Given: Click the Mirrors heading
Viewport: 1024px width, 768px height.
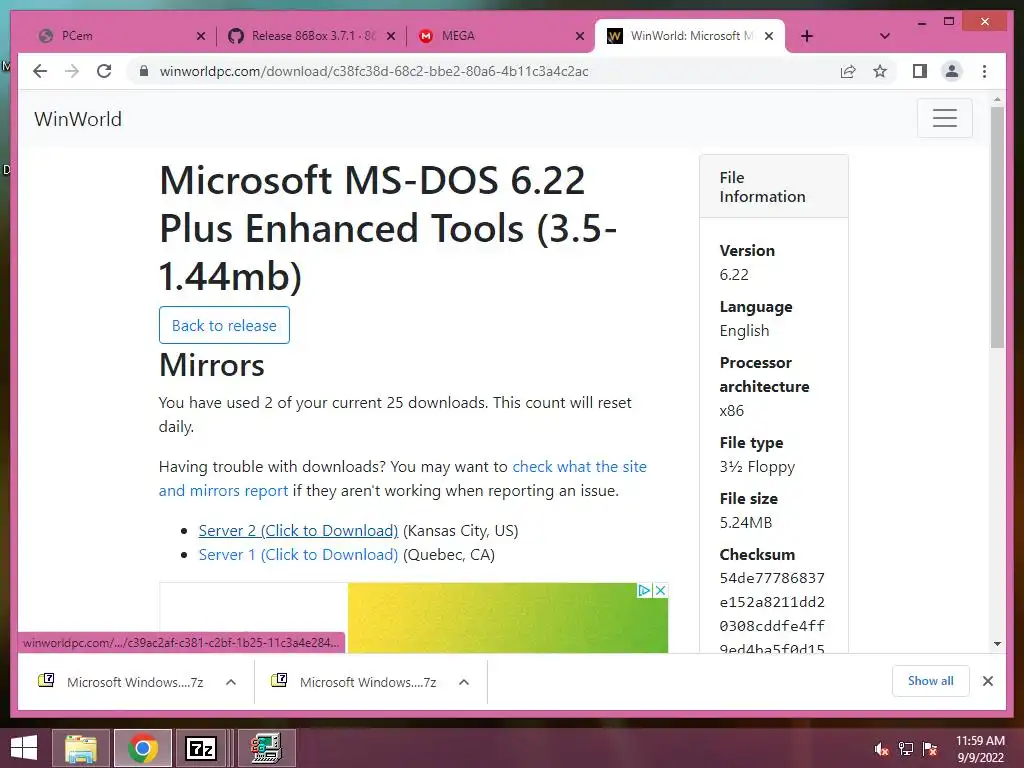Looking at the screenshot, I should [x=212, y=364].
